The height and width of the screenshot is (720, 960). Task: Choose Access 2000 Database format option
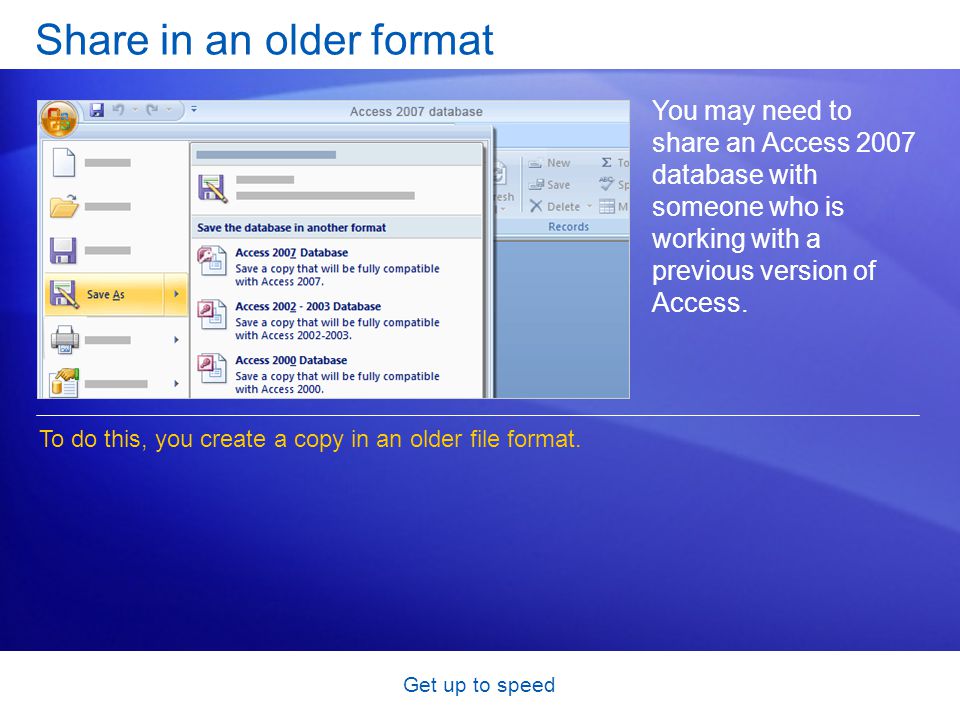pyautogui.click(x=337, y=374)
